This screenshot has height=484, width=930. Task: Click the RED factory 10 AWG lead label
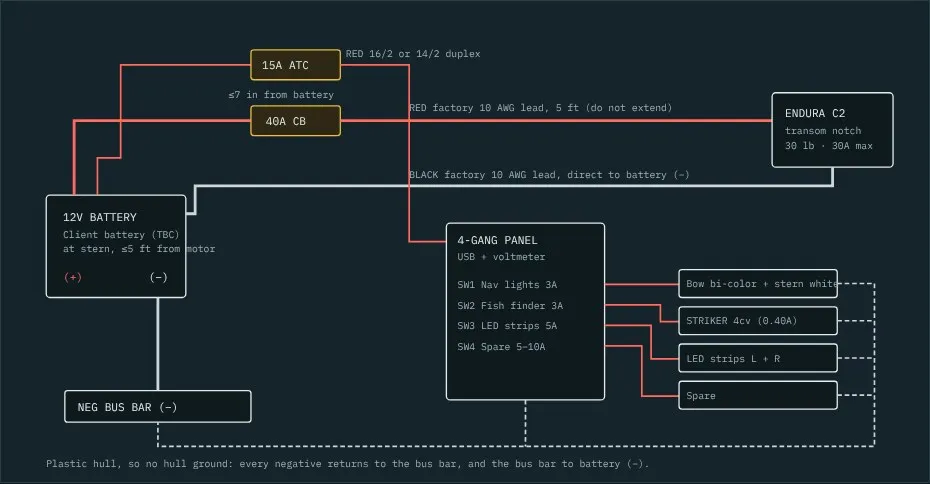(540, 107)
